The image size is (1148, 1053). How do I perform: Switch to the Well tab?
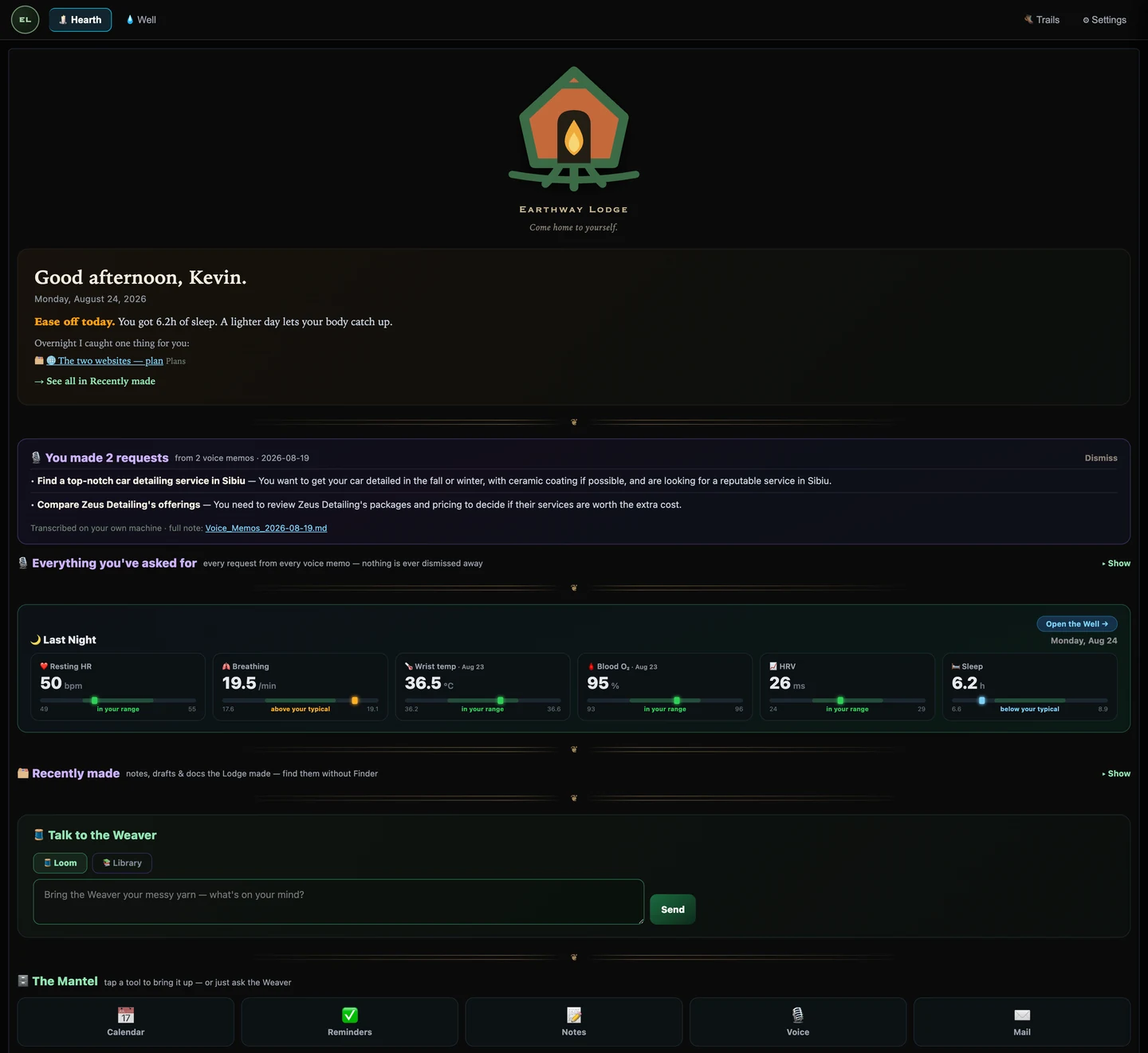point(141,20)
